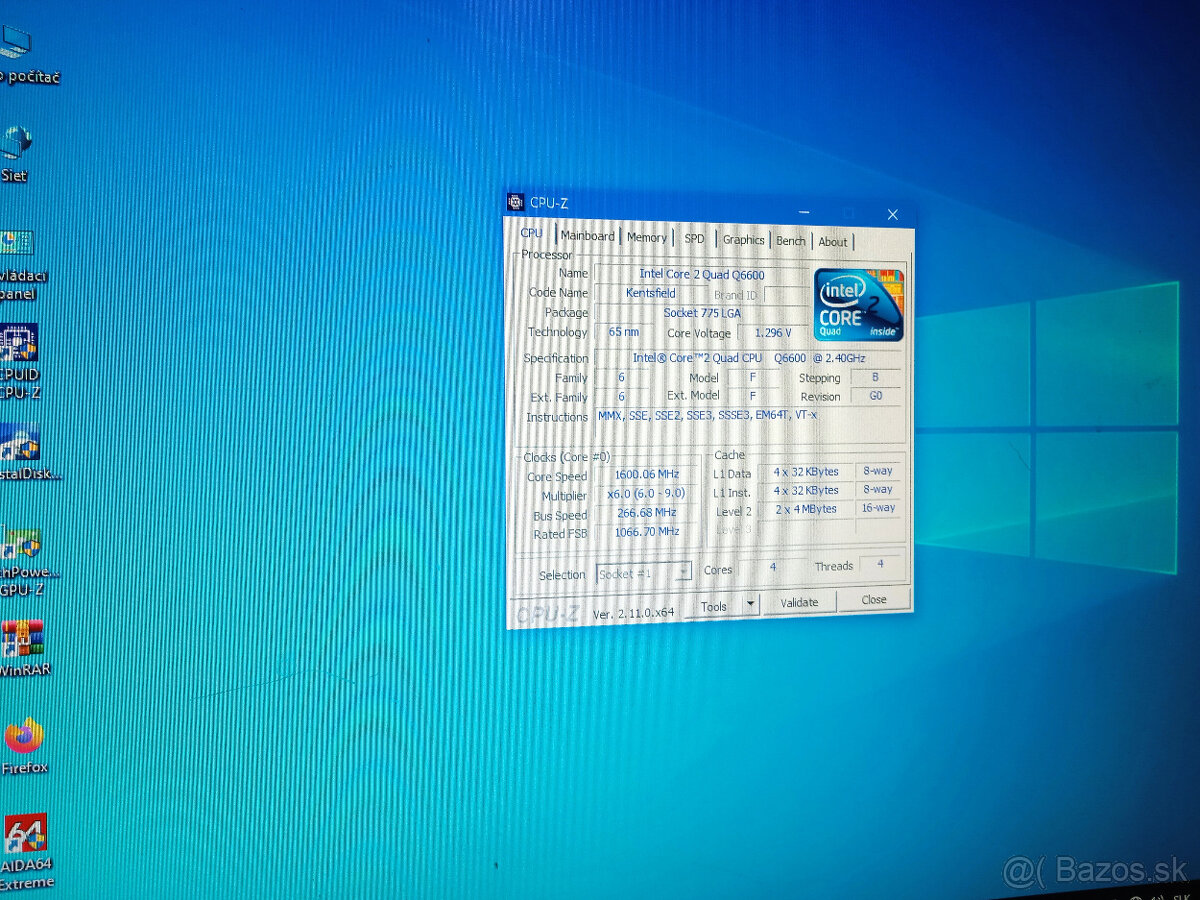Click the L1 Inst. 4 x 32 KBytes value
This screenshot has width=1200, height=900.
[x=806, y=490]
